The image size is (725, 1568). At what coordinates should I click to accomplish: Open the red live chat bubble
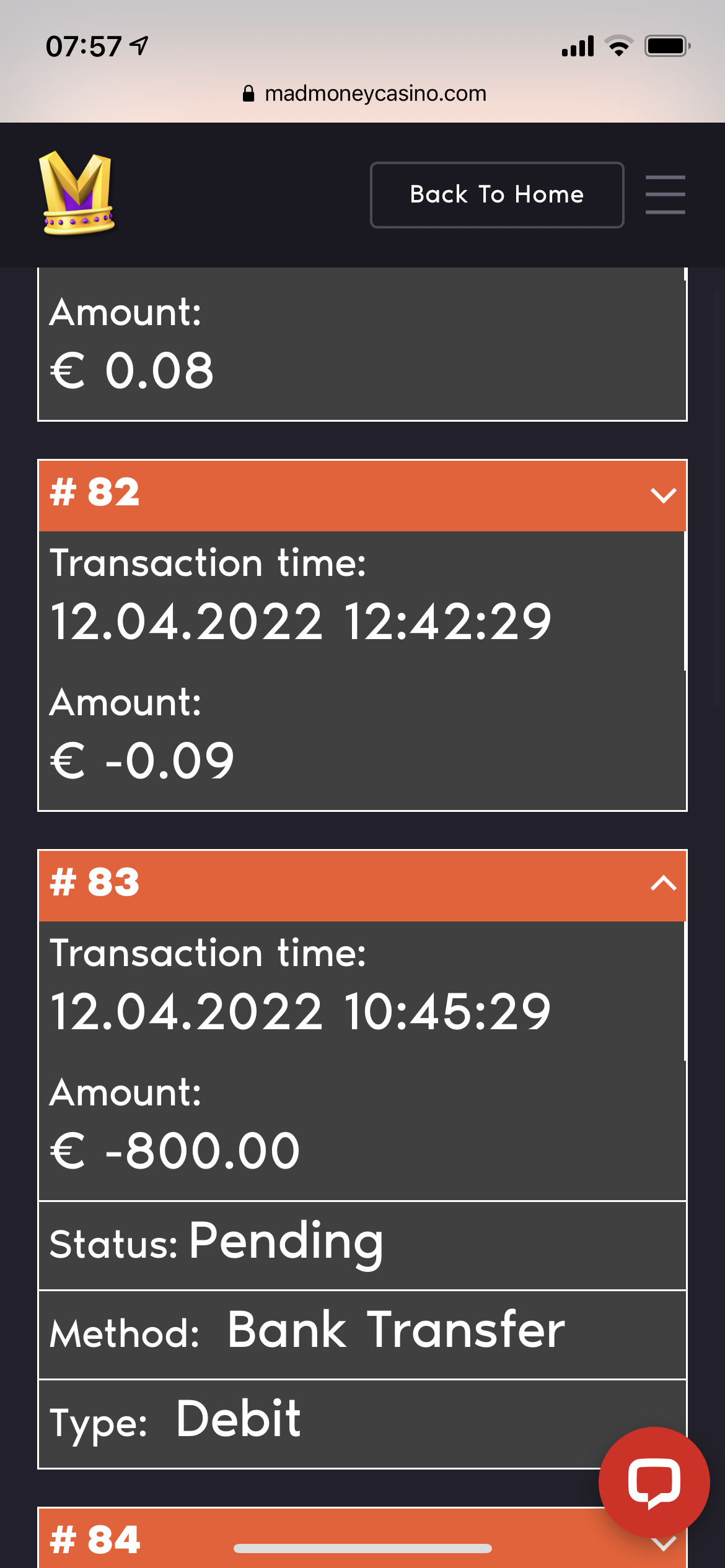click(654, 1482)
